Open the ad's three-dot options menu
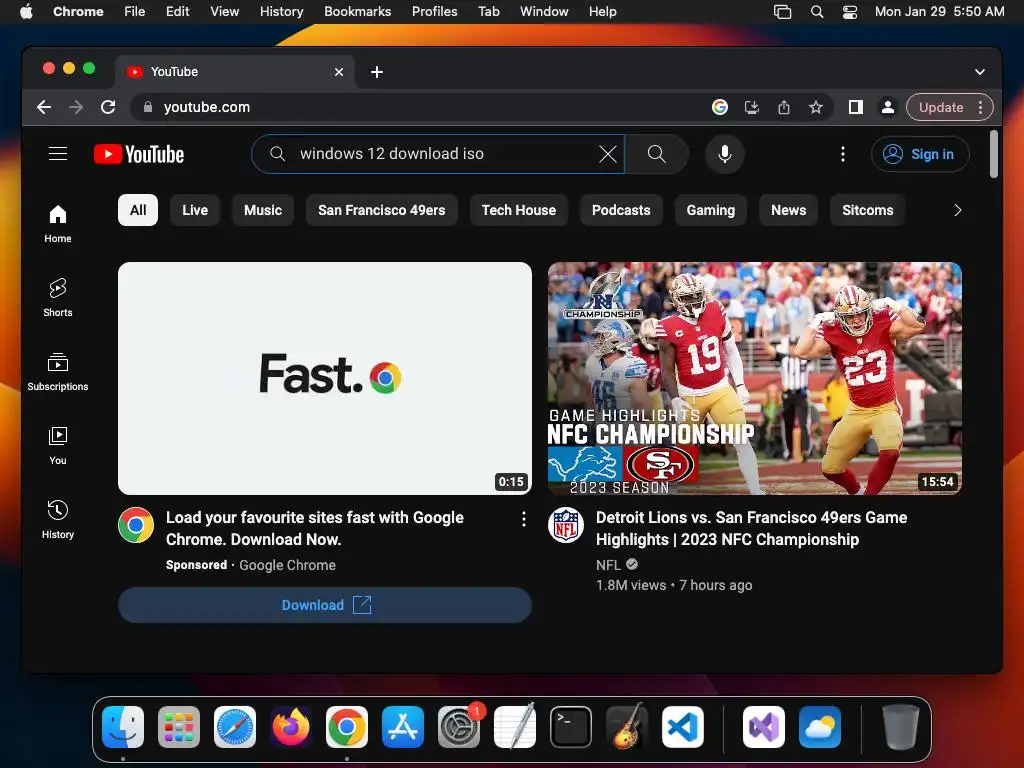 pos(523,519)
